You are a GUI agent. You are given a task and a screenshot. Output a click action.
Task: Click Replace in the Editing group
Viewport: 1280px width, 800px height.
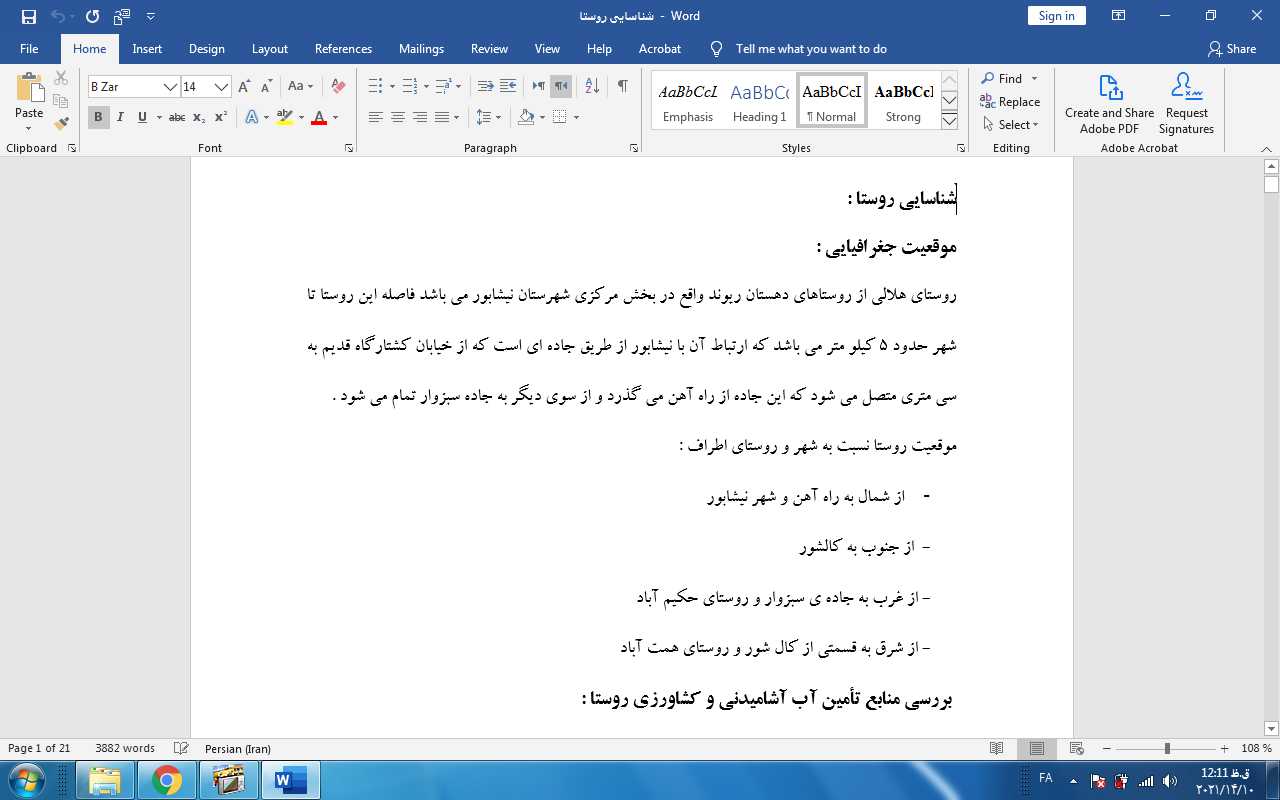point(1010,102)
